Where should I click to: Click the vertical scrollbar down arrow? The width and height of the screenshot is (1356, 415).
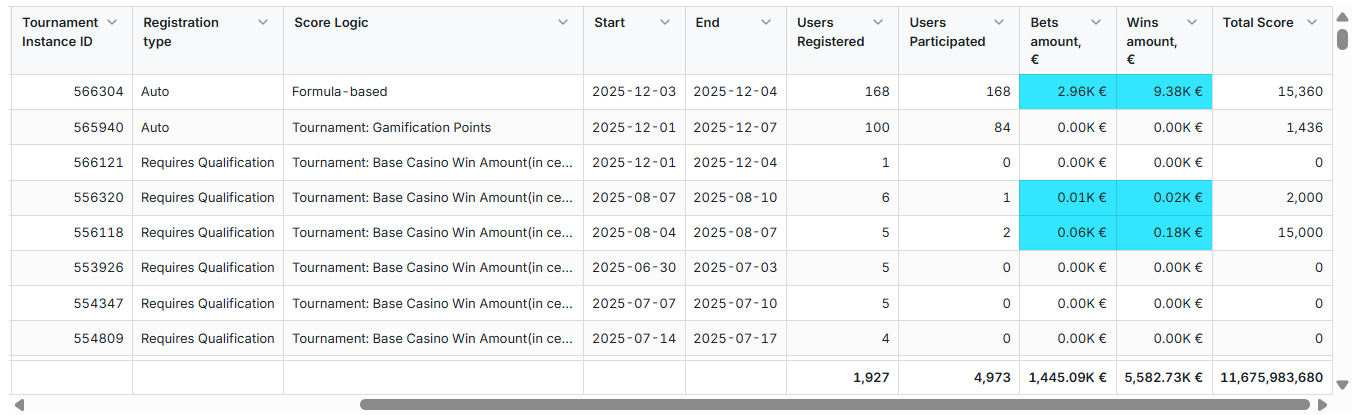1342,384
